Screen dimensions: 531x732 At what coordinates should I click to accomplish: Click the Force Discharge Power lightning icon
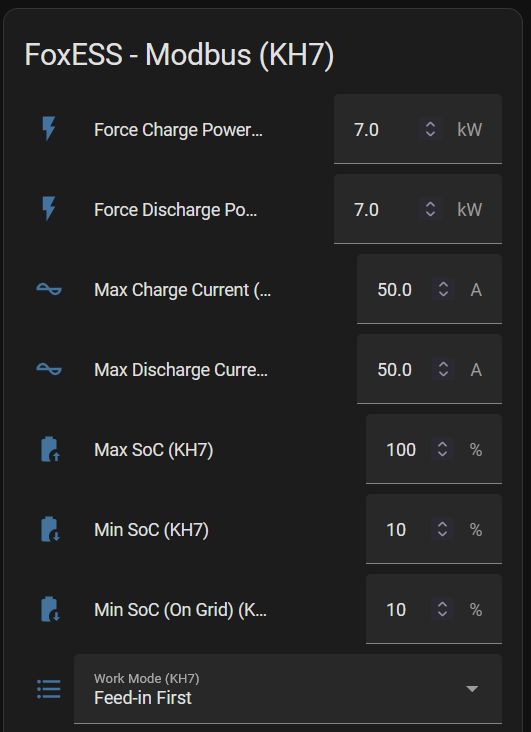tap(49, 209)
